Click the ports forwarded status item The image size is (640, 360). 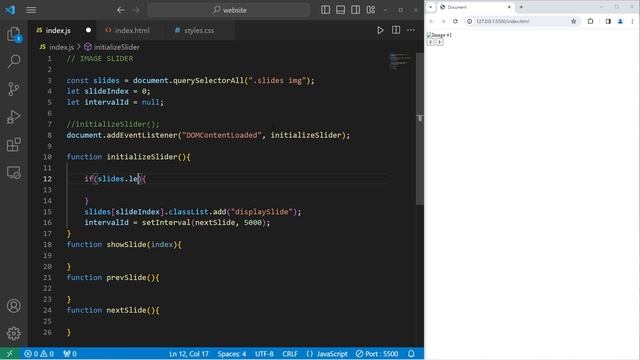point(70,354)
